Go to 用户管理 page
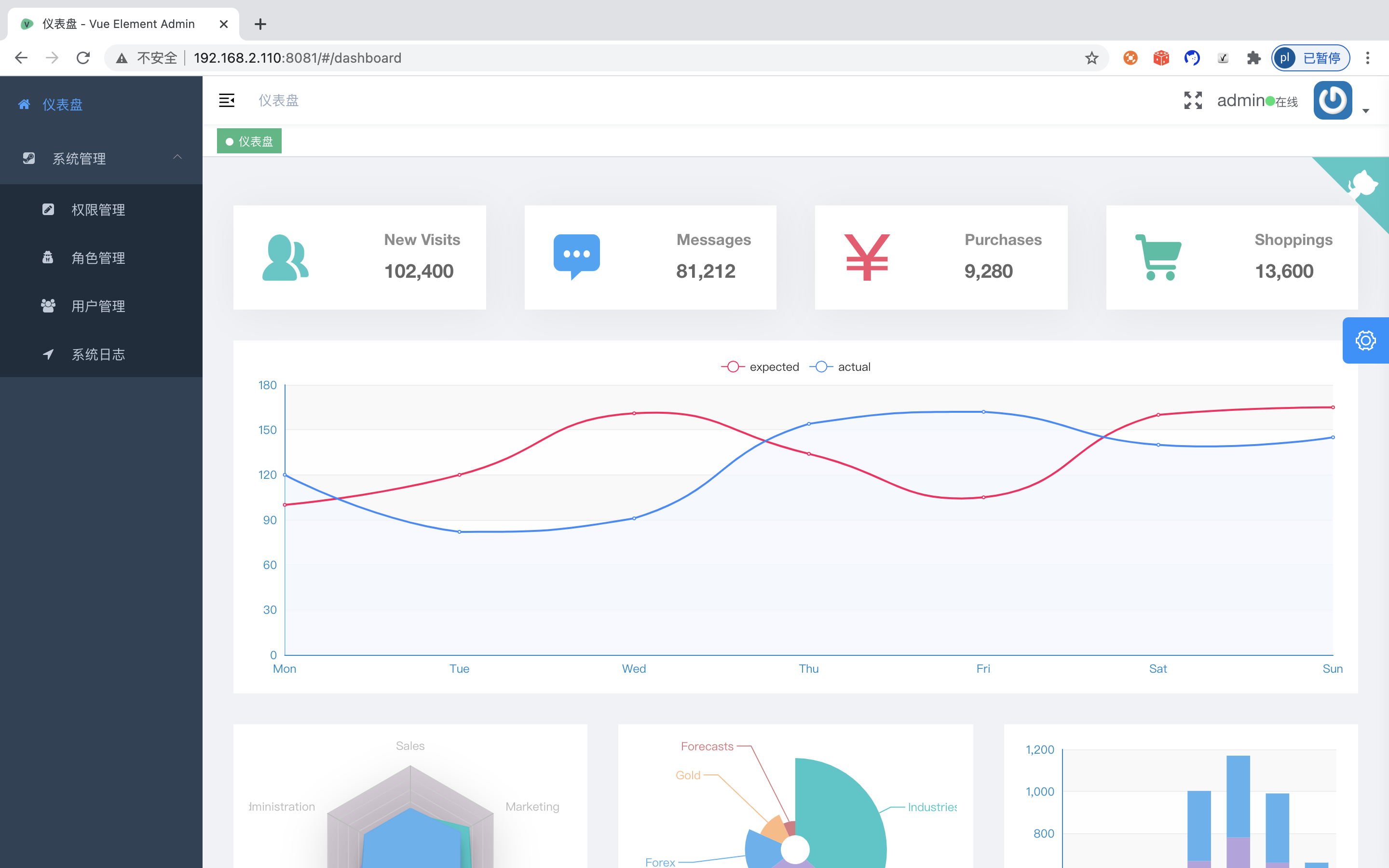Image resolution: width=1389 pixels, height=868 pixels. click(98, 307)
